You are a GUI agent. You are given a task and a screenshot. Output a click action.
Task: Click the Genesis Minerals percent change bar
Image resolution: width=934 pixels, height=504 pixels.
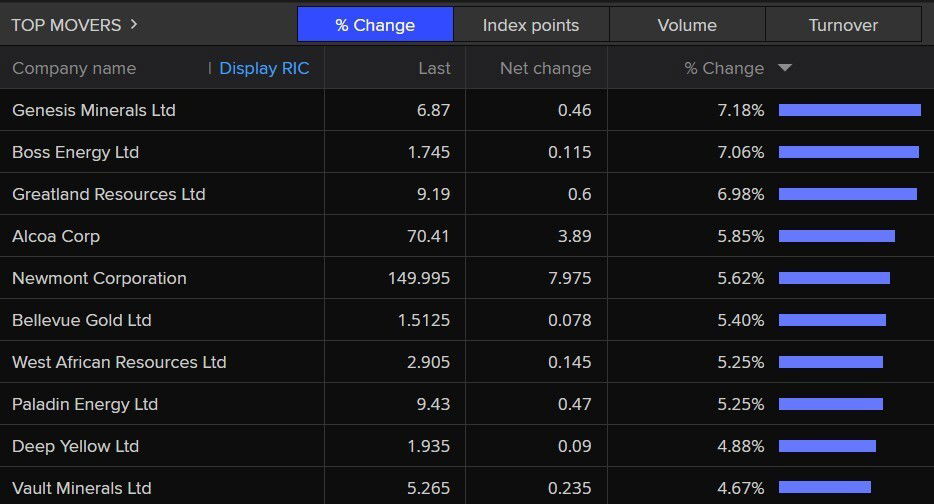[849, 110]
